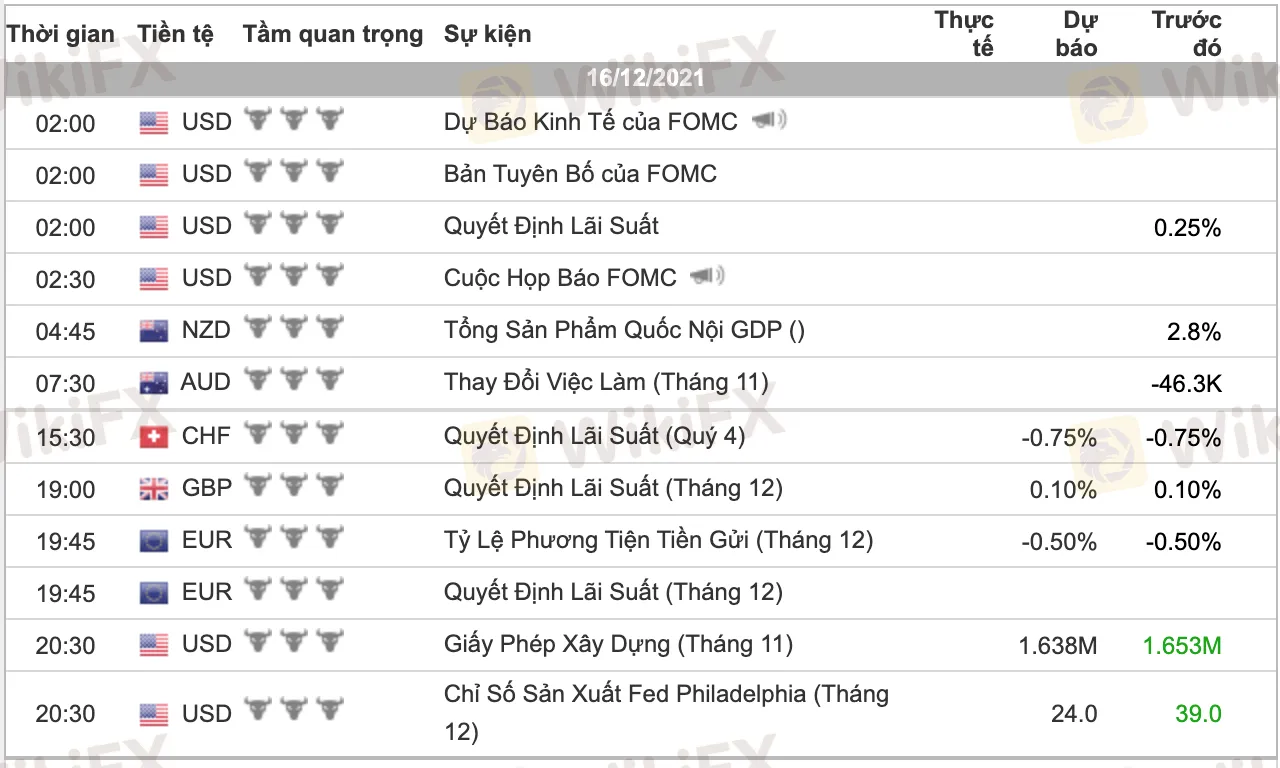Click the UK flag in the GBP row

(x=154, y=489)
